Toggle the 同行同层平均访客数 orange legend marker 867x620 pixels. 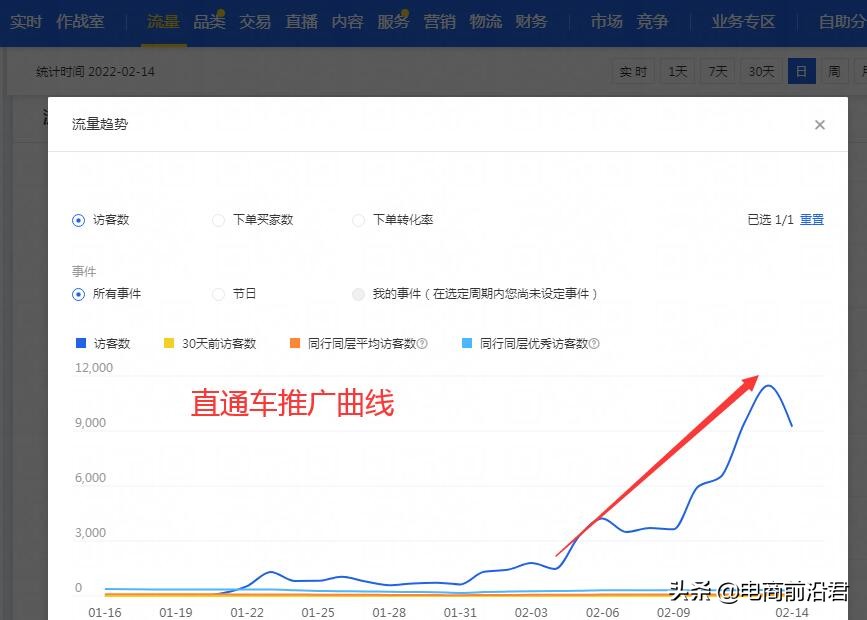point(293,343)
